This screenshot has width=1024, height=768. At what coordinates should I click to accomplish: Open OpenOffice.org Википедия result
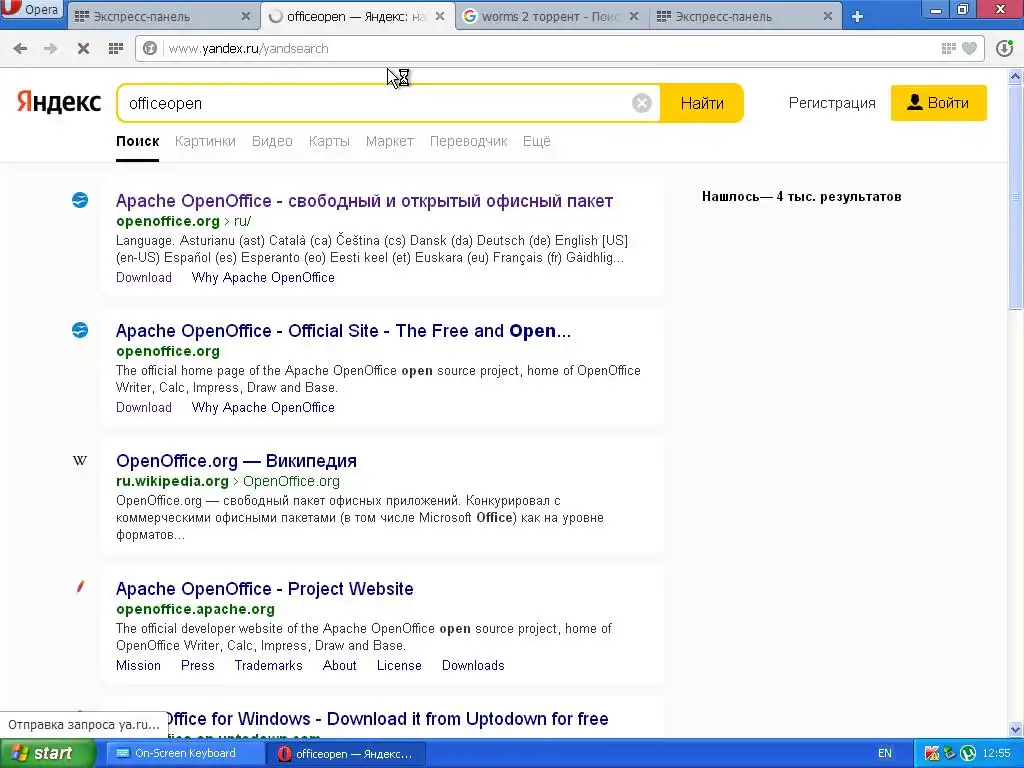click(x=236, y=460)
